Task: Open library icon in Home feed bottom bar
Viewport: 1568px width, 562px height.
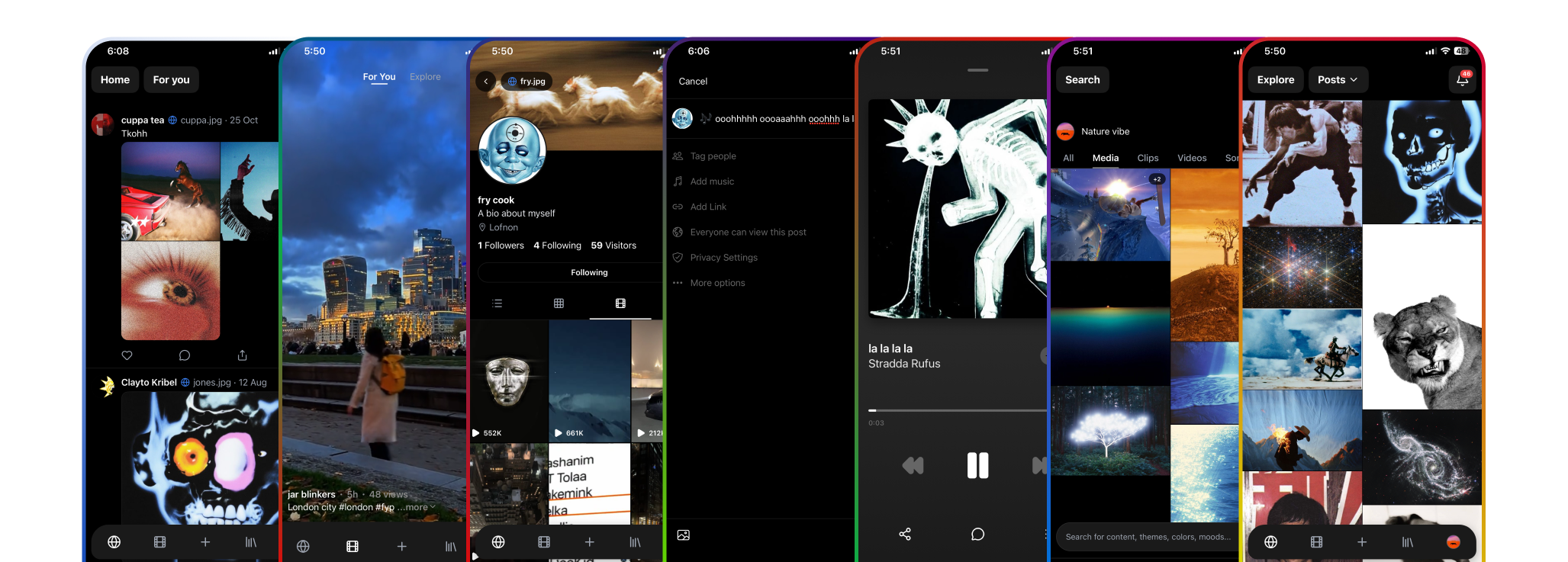Action: click(250, 542)
